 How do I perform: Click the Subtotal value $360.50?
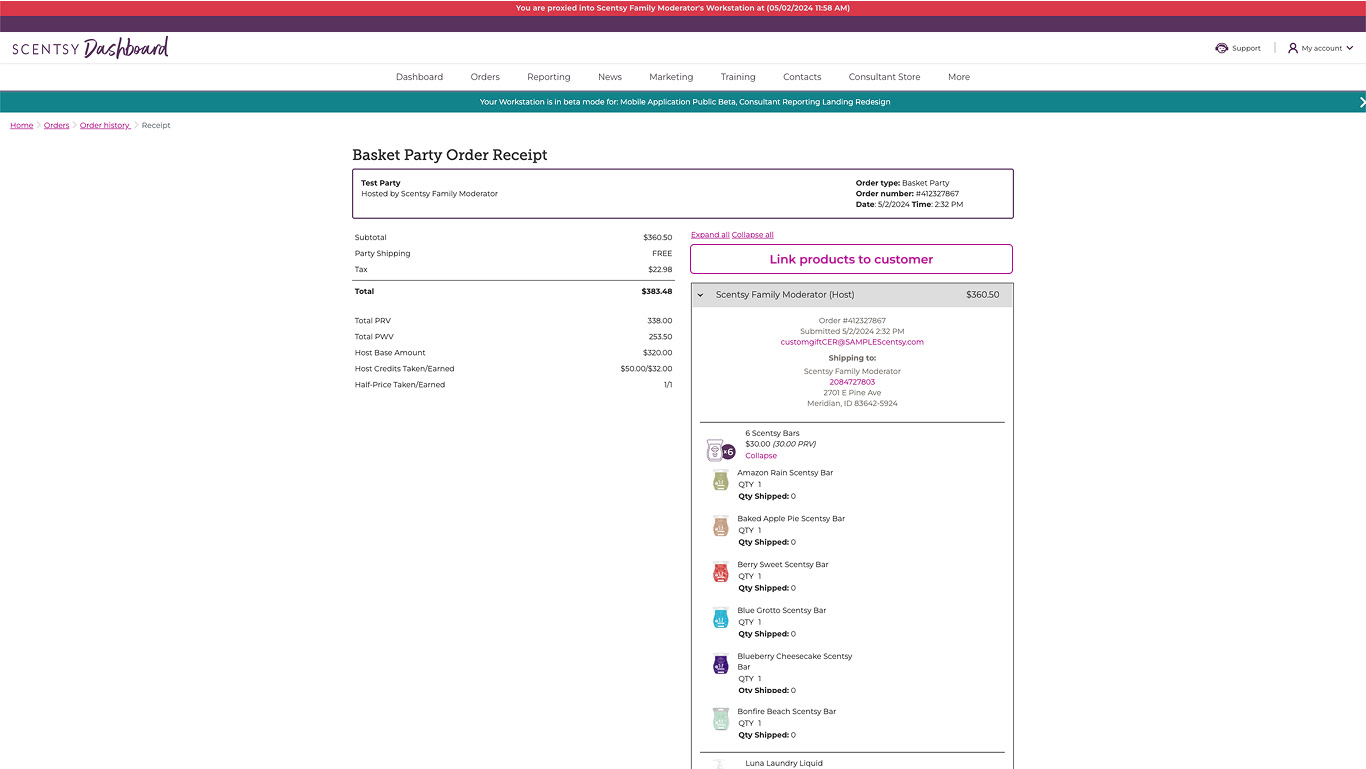coord(658,238)
